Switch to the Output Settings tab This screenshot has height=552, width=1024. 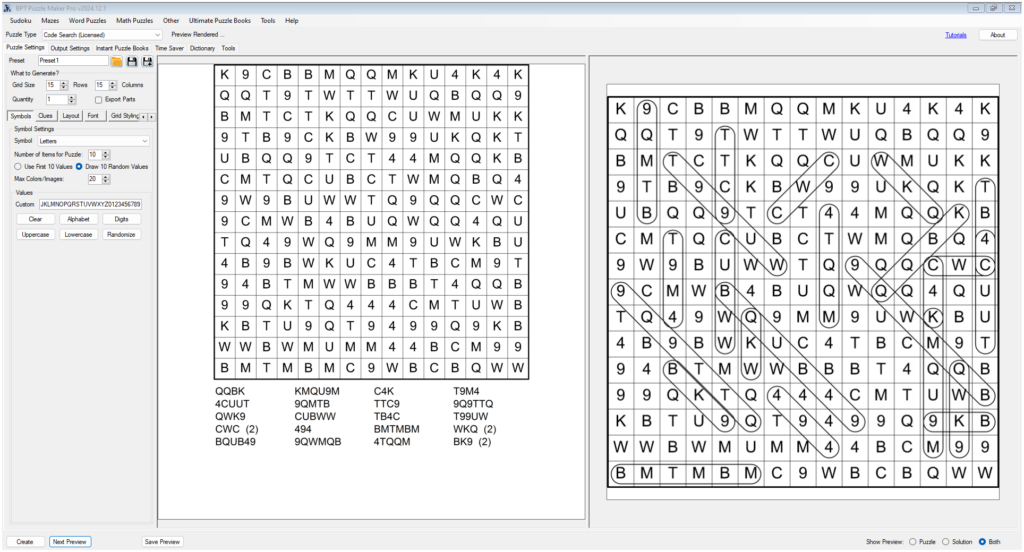click(x=70, y=48)
